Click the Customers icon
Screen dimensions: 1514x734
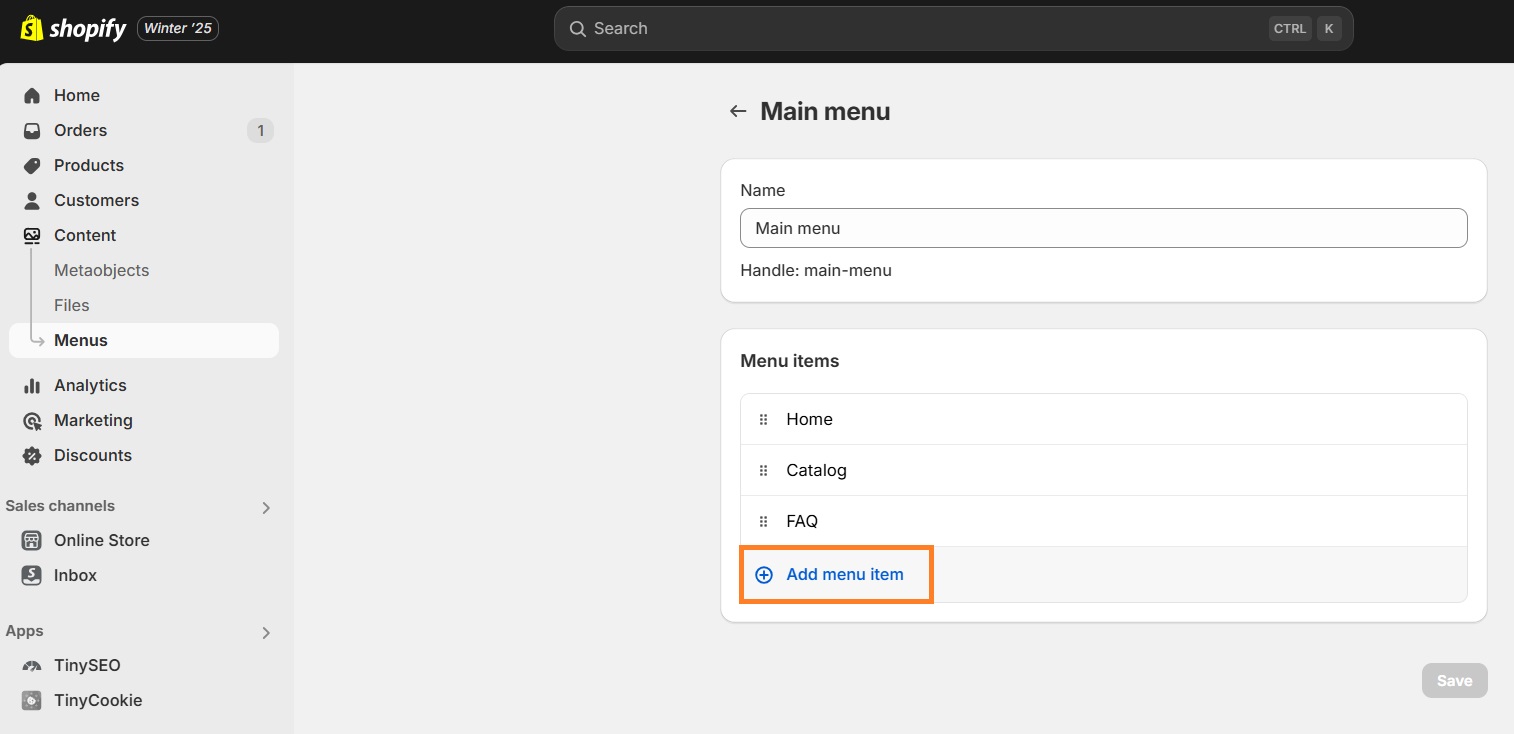(33, 200)
